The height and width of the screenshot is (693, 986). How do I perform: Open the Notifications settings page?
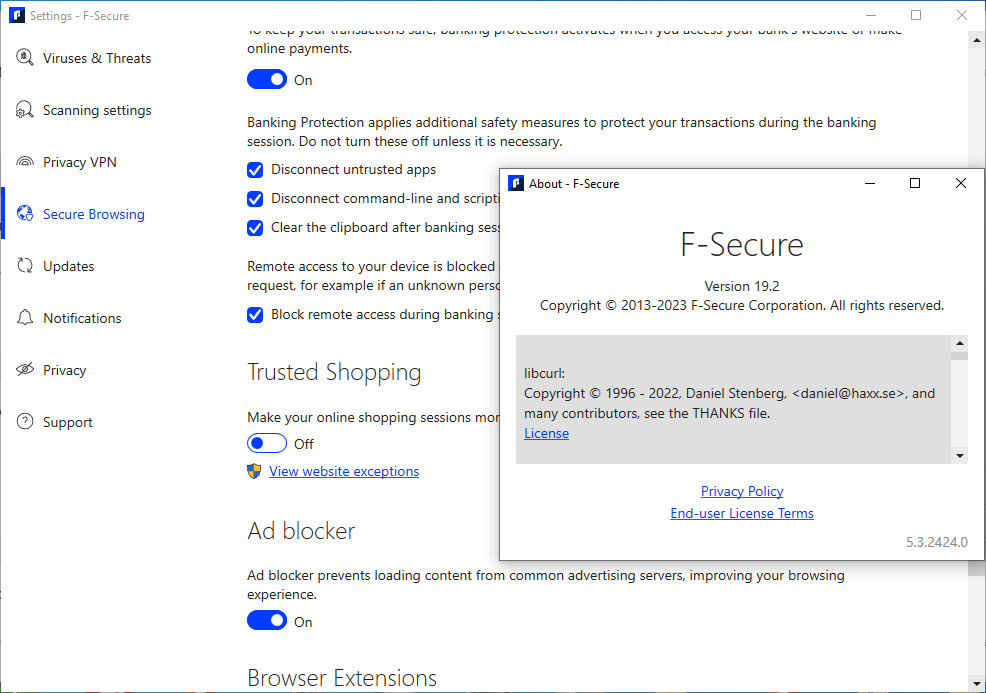coord(82,318)
